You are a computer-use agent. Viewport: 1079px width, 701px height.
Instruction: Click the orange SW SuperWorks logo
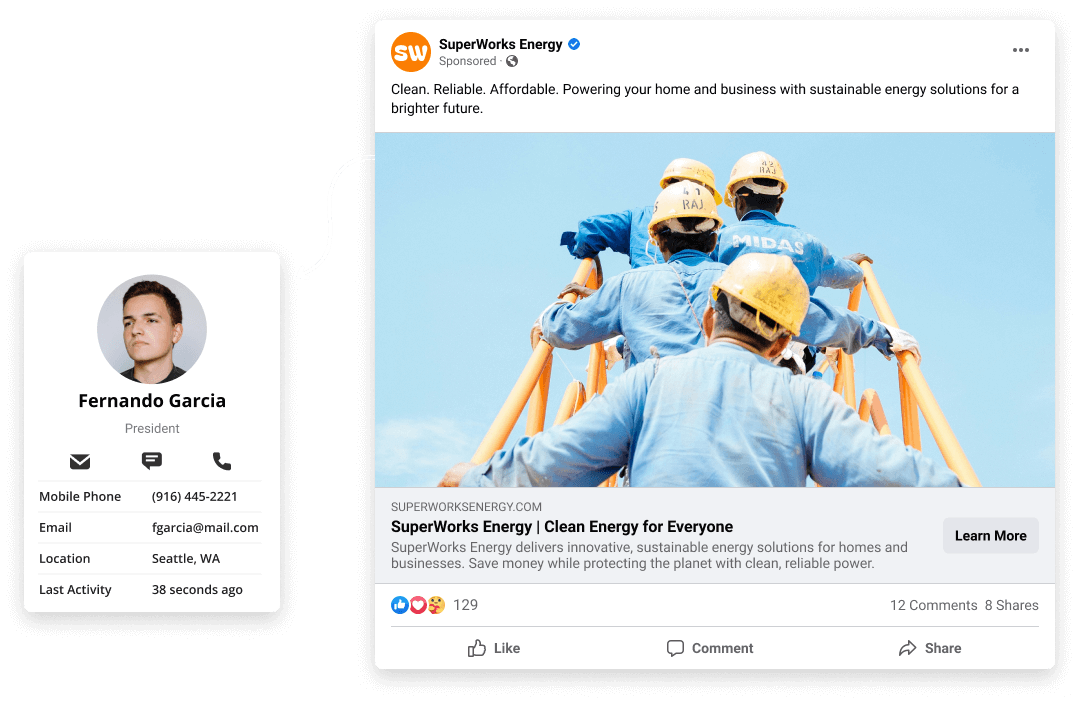pos(411,52)
